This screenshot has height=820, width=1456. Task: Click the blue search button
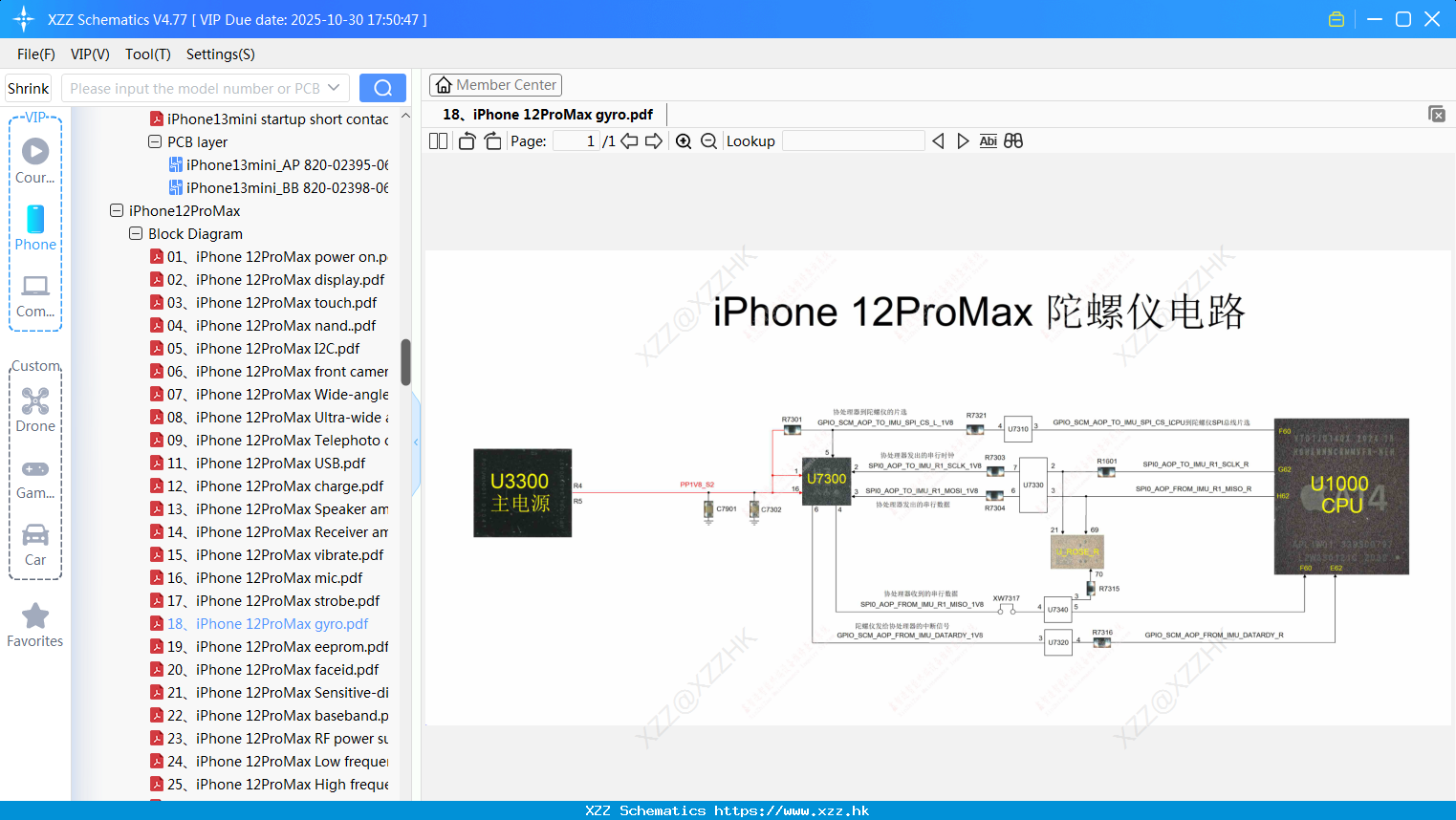pos(382,88)
